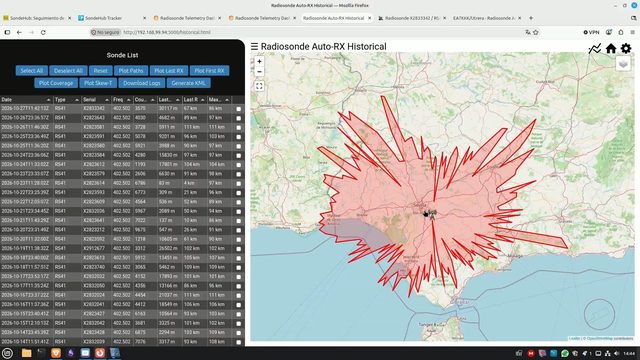The height and width of the screenshot is (360, 640).
Task: Open the network icon in system tray
Action: (x=607, y=353)
